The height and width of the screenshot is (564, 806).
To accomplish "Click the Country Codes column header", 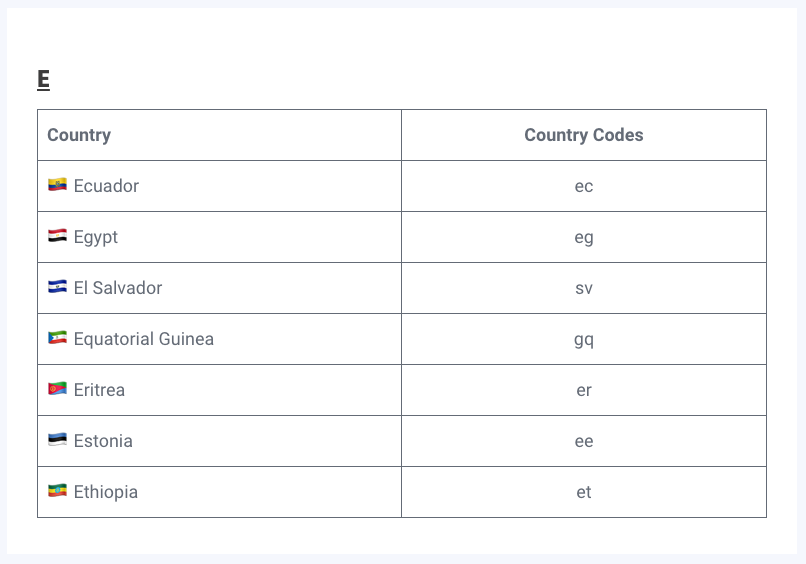I will [x=583, y=135].
